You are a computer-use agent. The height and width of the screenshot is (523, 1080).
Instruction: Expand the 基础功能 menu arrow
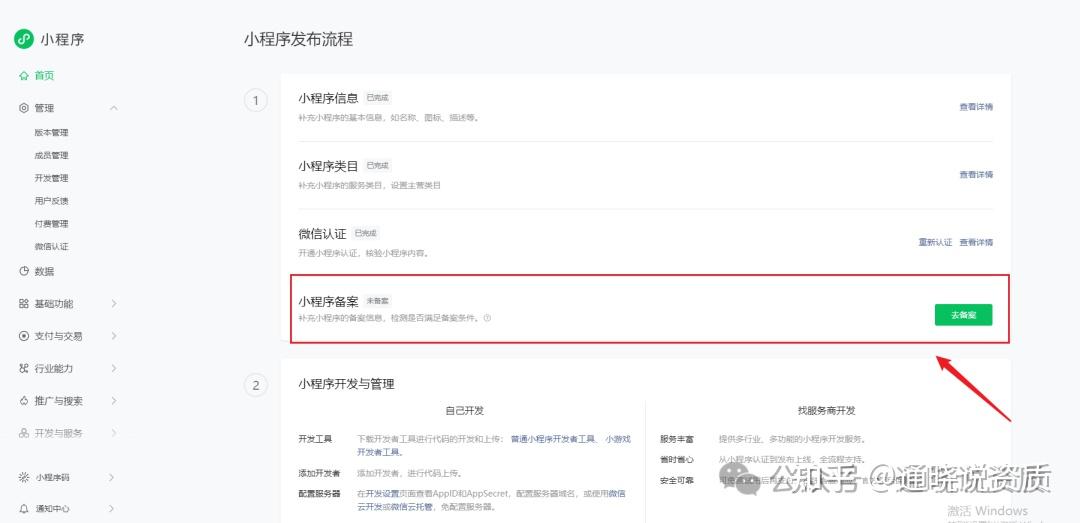(x=114, y=304)
